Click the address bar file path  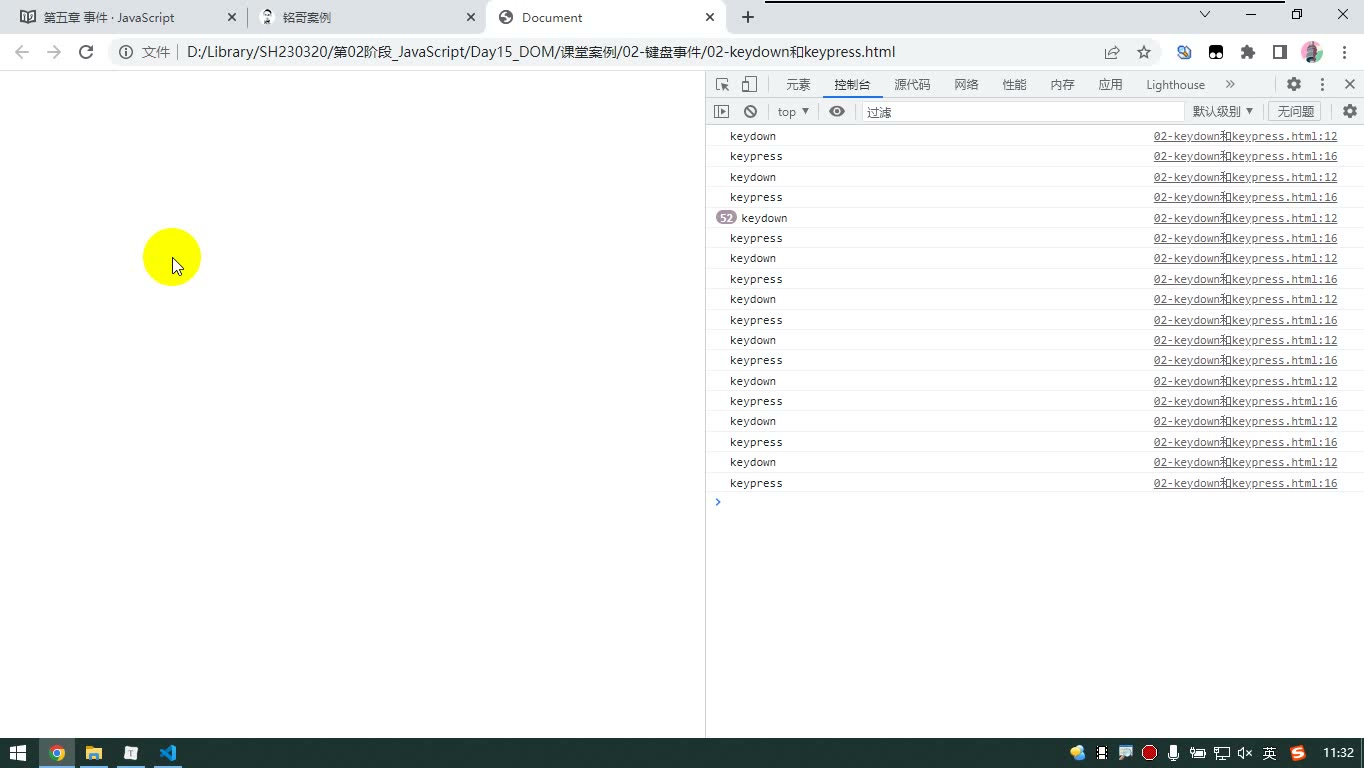point(541,52)
